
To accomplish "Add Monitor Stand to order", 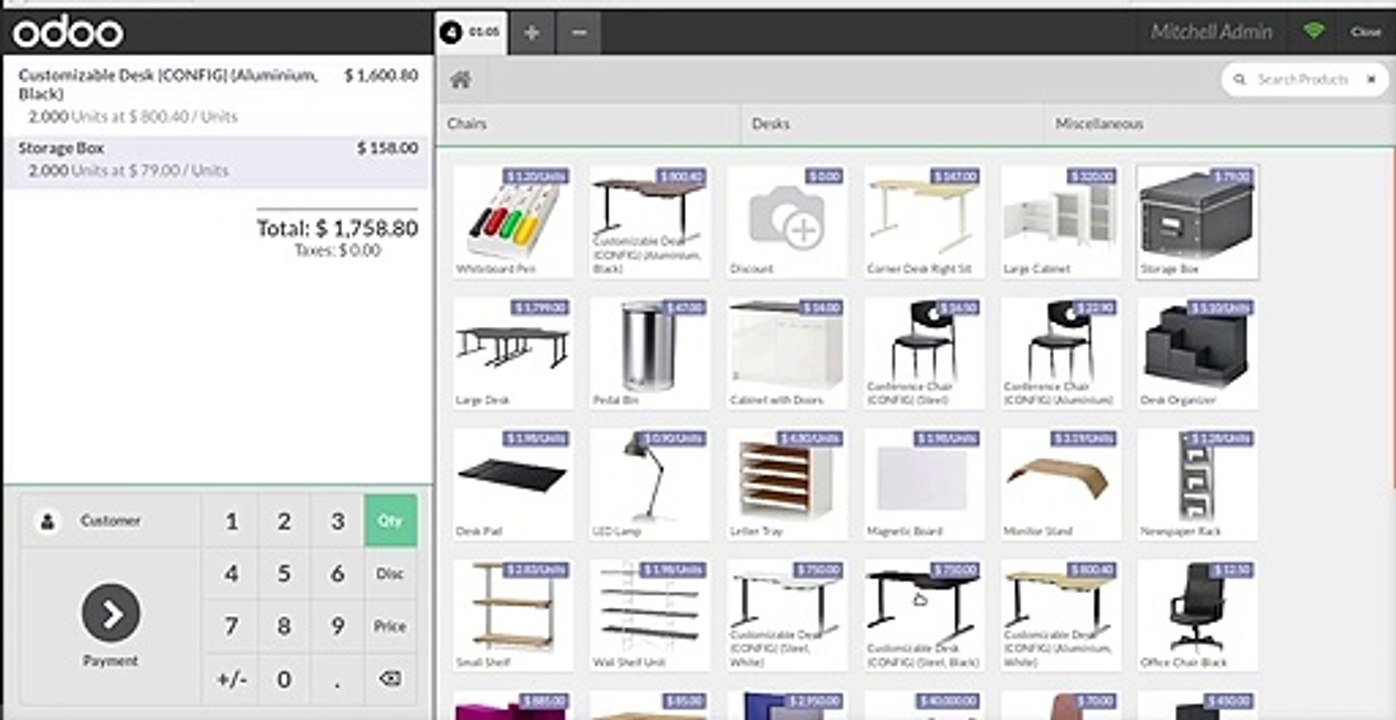I will [x=1061, y=484].
